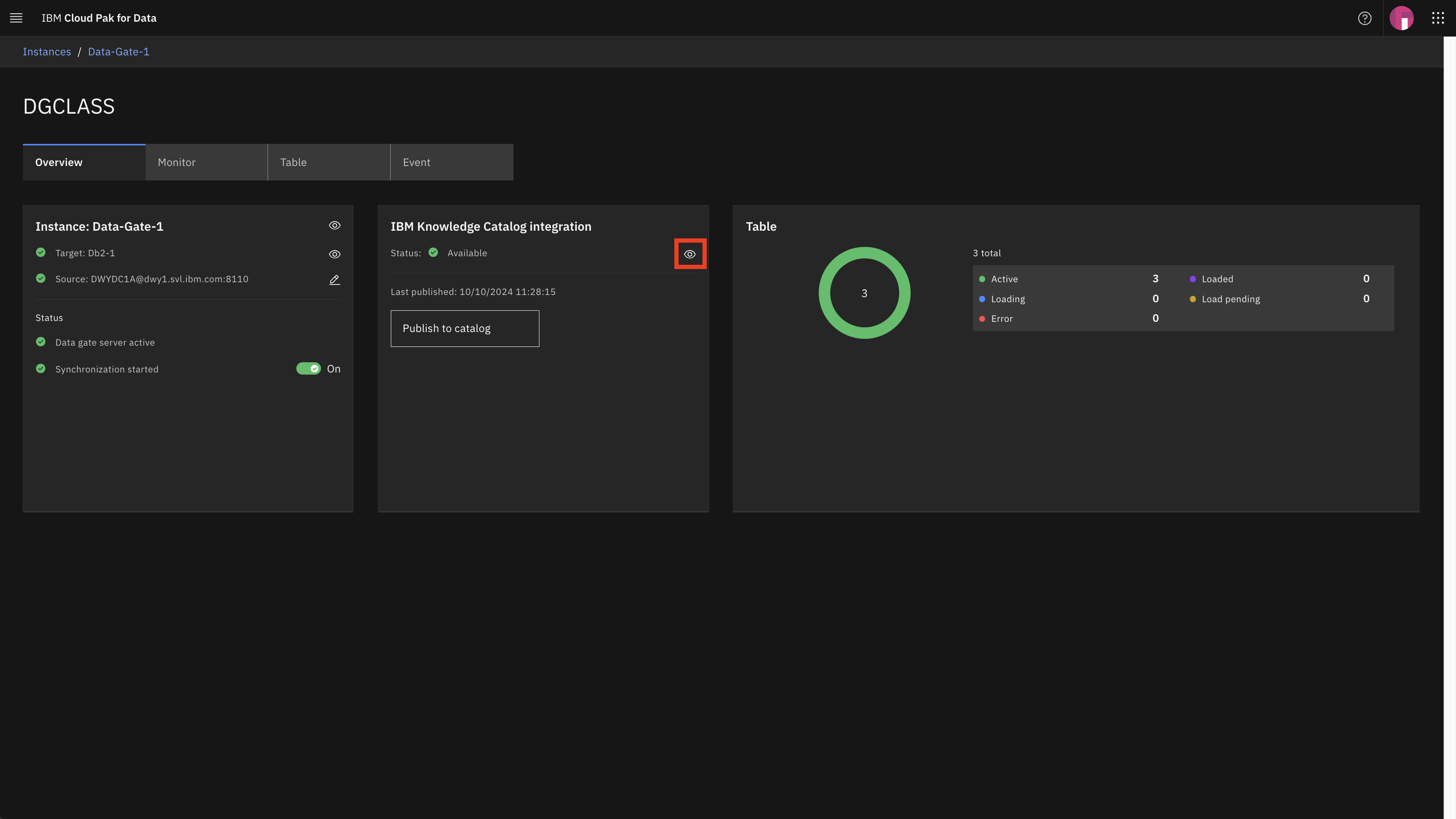
Task: Open the hamburger navigation menu
Action: click(16, 18)
